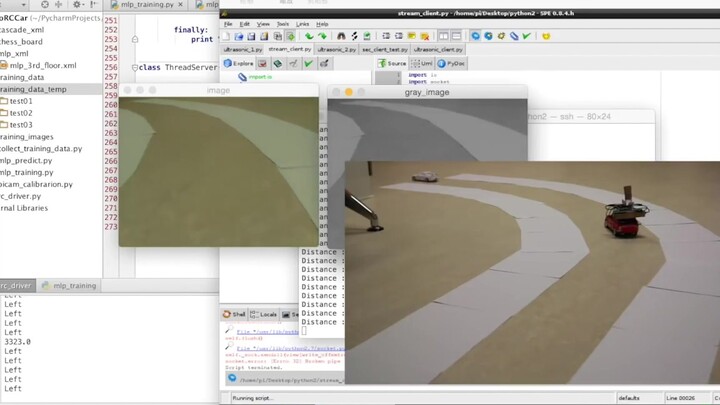Screen dimensions: 720x405
Task: Click 'Line 00026' in SPE status bar
Action: (681, 398)
